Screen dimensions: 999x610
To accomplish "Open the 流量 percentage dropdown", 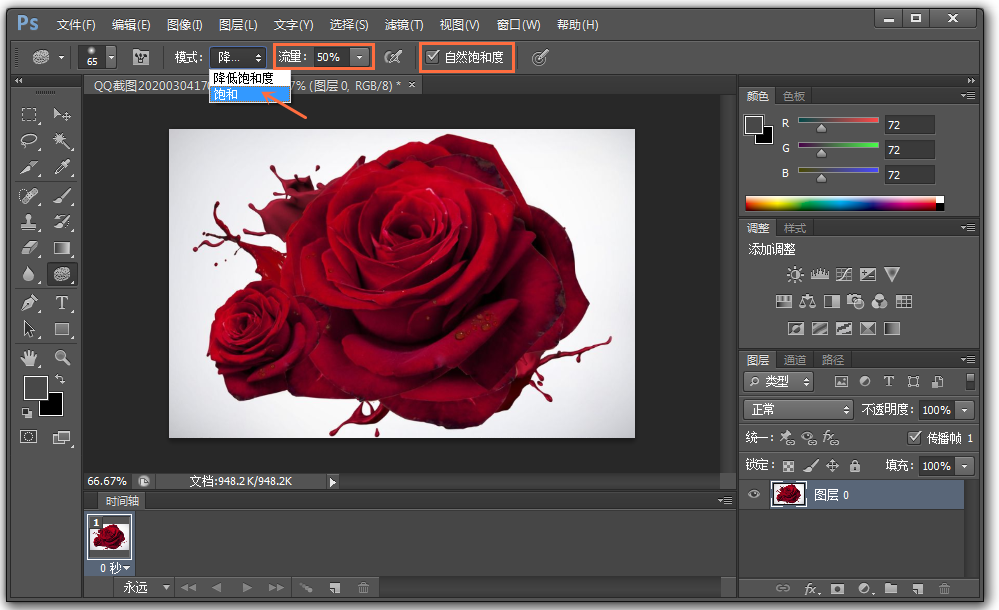I will (359, 58).
